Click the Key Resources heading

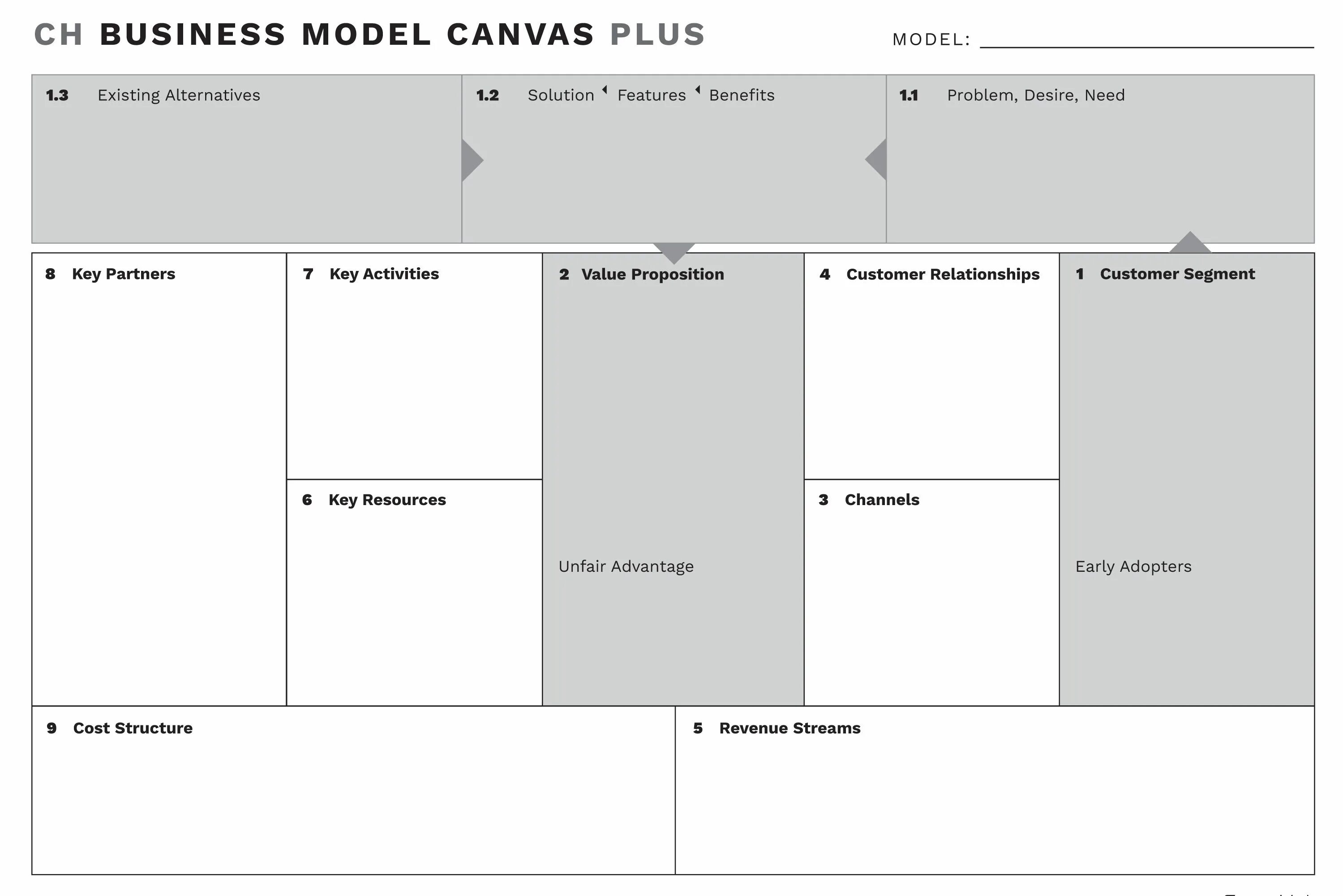click(x=387, y=500)
